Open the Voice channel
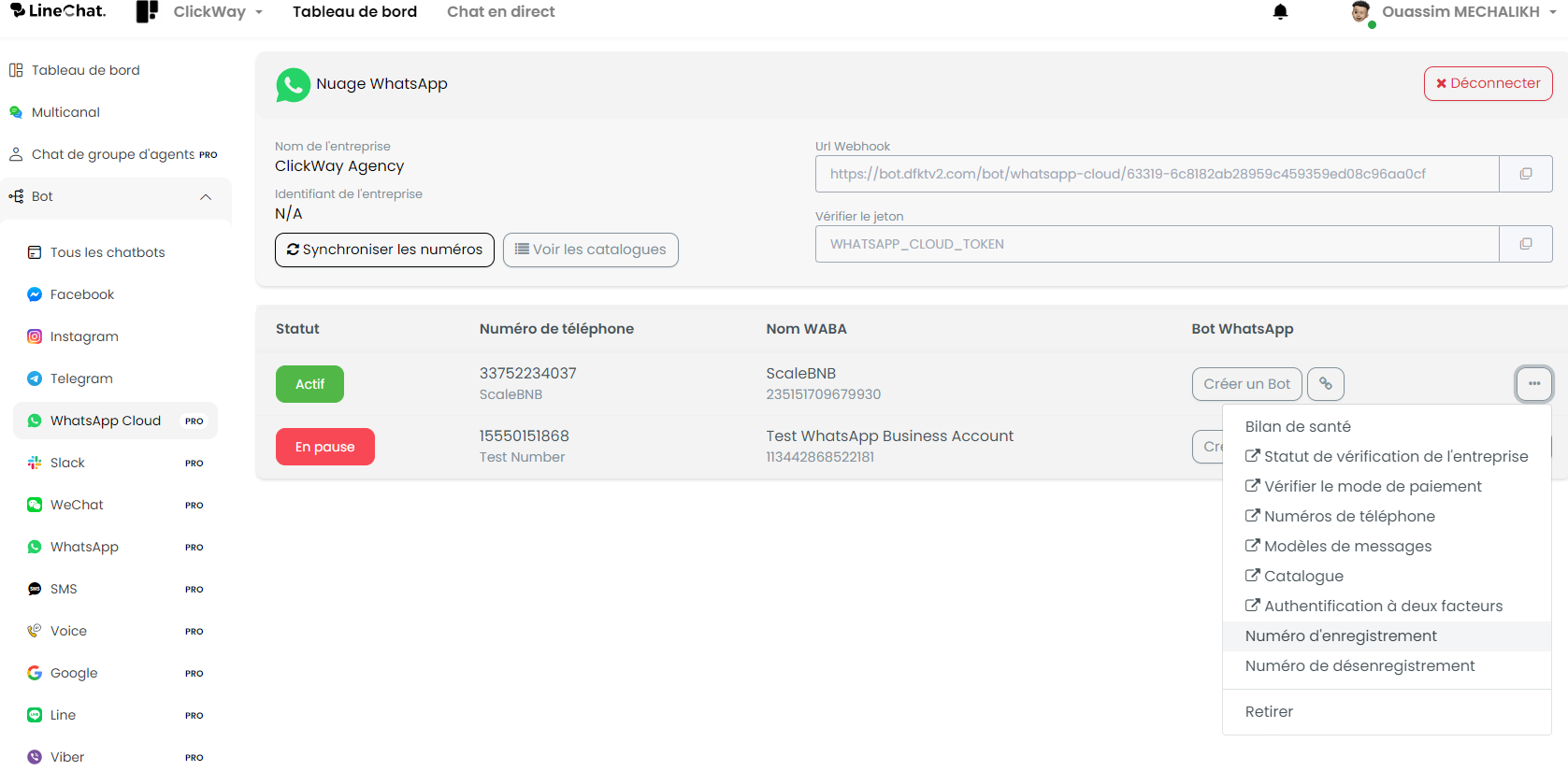Screen dimensions: 1568x771 coord(68,631)
